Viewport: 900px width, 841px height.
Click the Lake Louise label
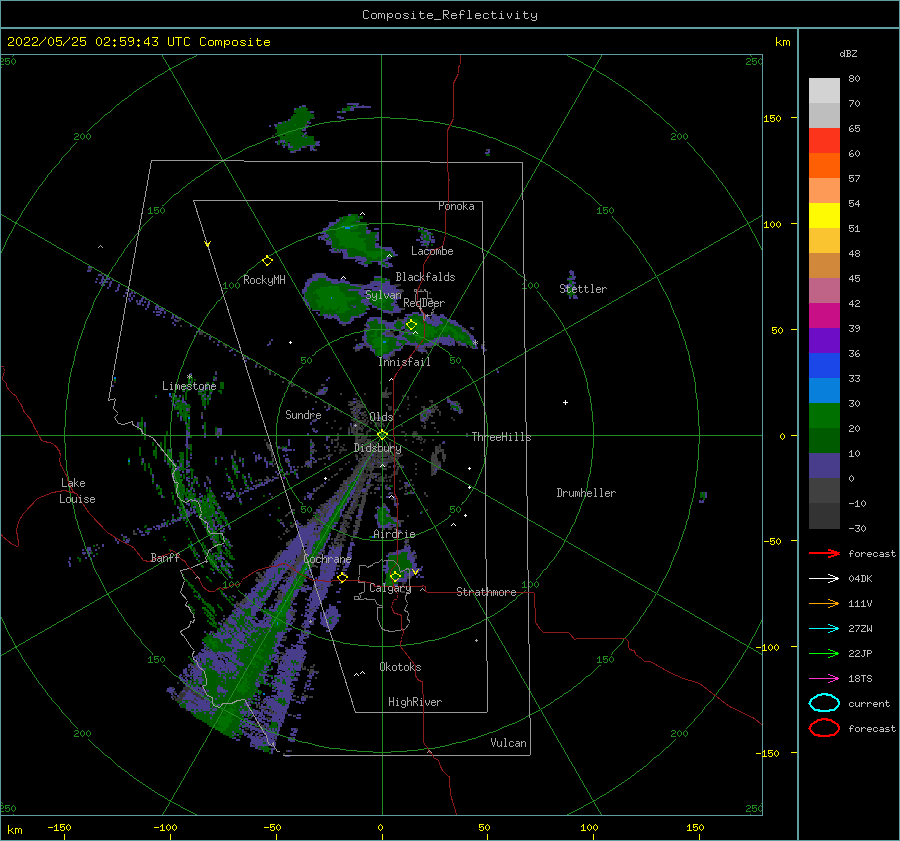pyautogui.click(x=77, y=491)
